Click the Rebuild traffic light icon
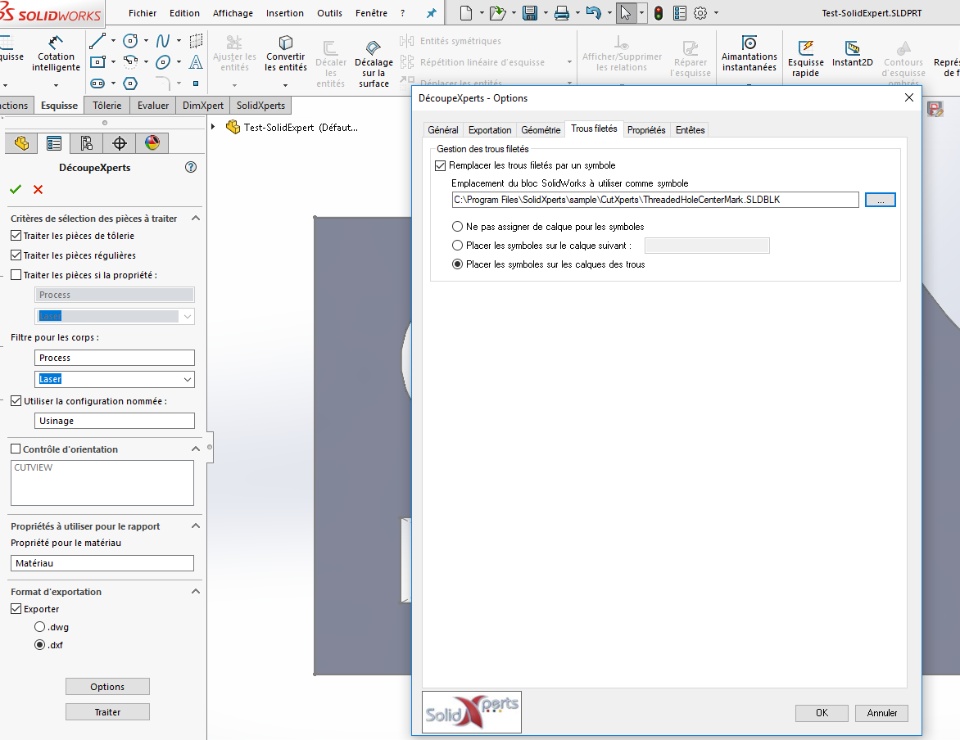The height and width of the screenshot is (740, 960). 658,13
